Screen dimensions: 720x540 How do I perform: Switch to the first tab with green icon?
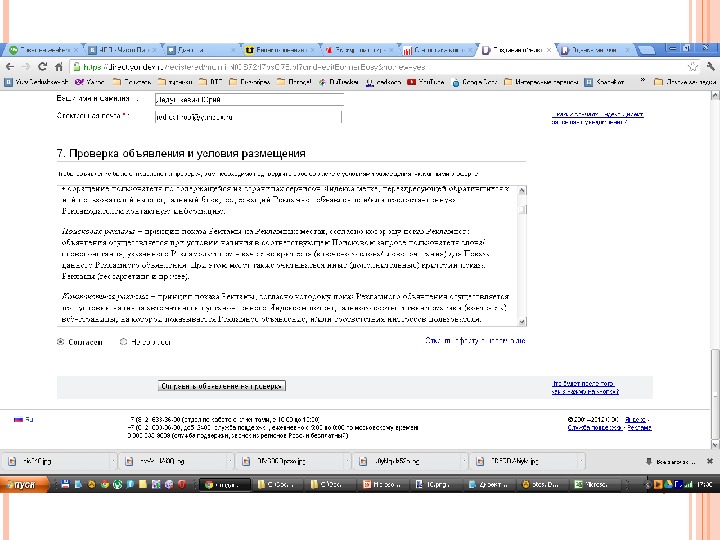pyautogui.click(x=44, y=50)
